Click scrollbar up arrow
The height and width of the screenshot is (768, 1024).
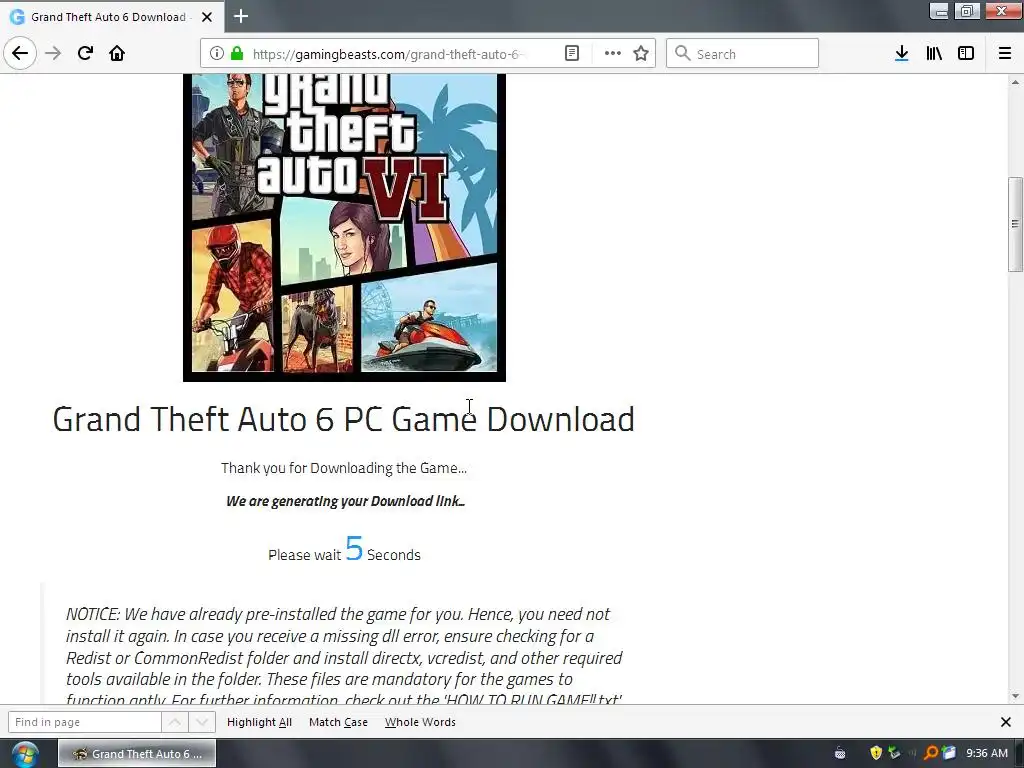click(x=1015, y=82)
